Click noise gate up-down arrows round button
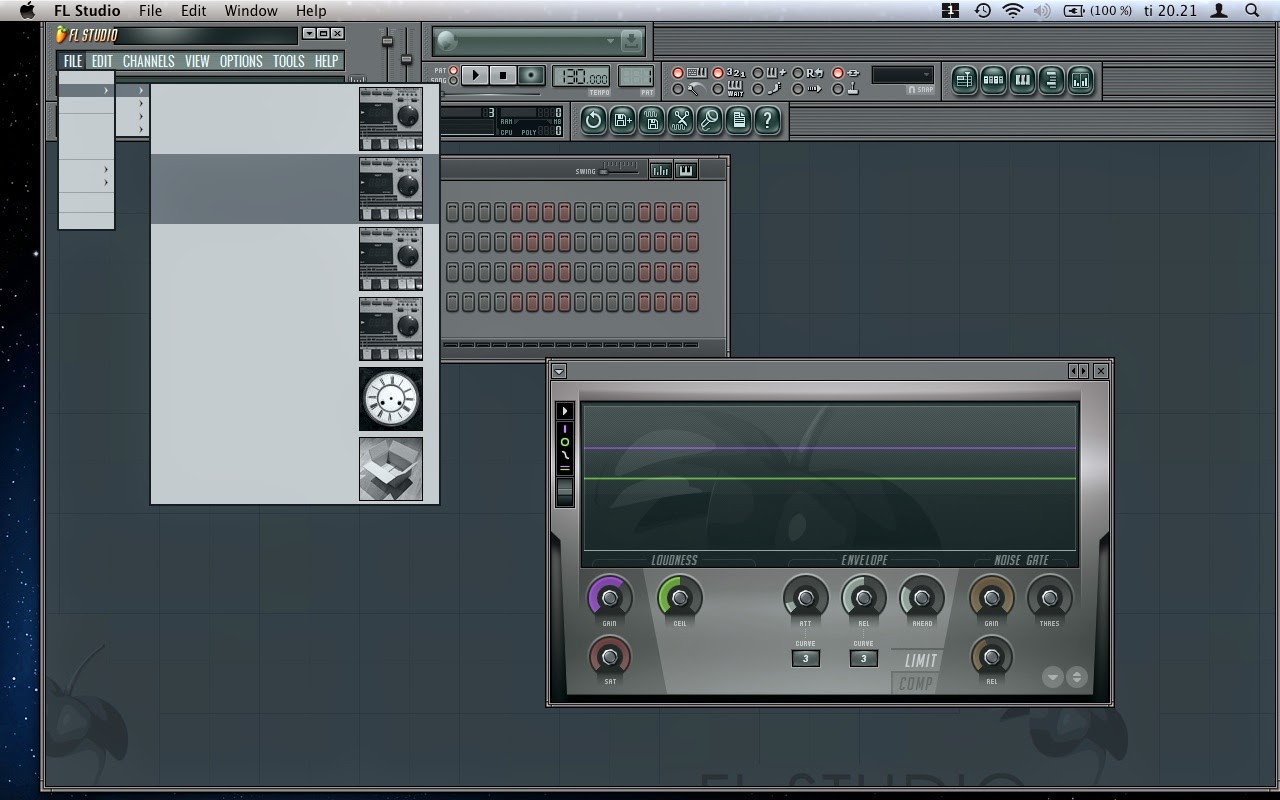This screenshot has width=1280, height=800. (1076, 677)
